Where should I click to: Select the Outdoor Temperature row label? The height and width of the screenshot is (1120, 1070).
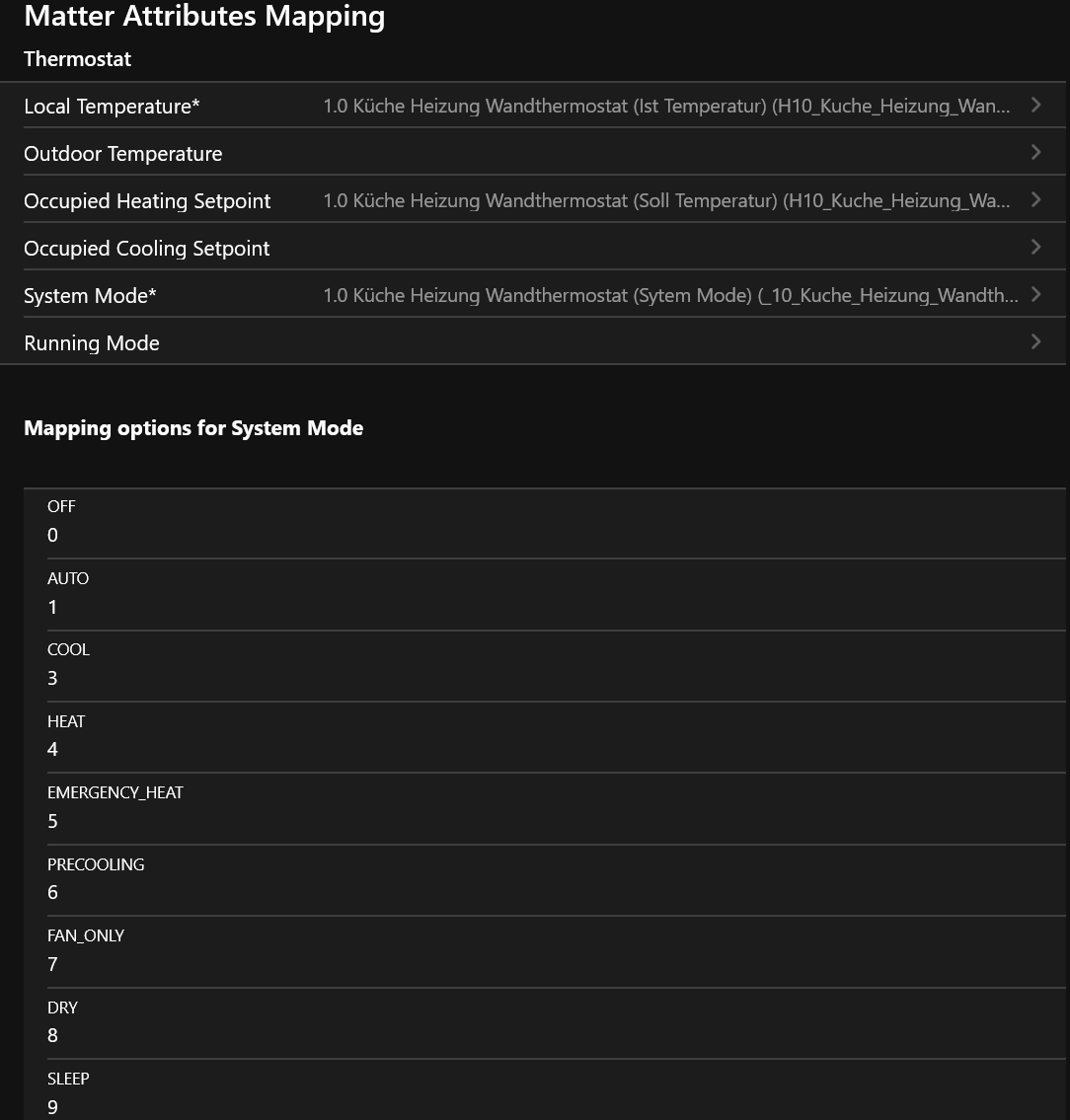[x=123, y=154]
